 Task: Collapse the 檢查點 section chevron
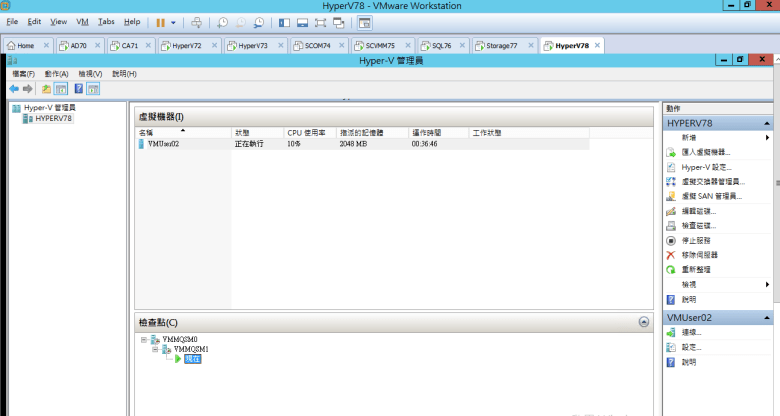[644, 322]
